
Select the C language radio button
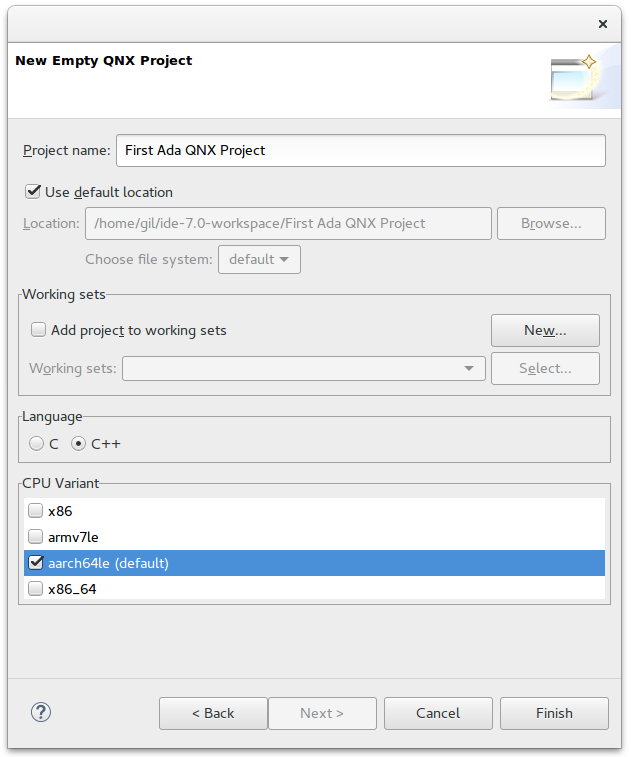(x=36, y=443)
